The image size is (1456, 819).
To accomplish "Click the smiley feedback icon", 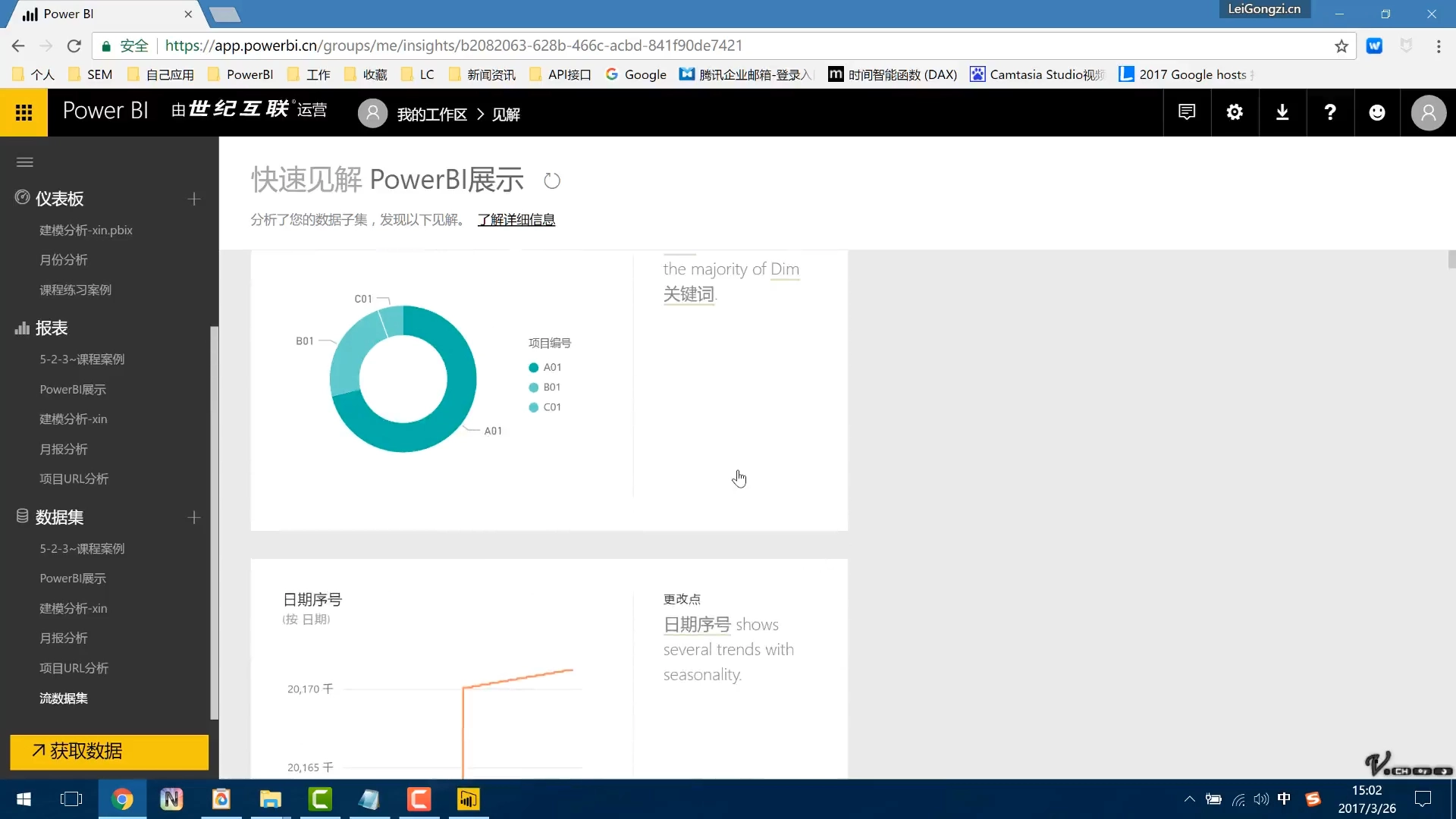I will (x=1377, y=112).
